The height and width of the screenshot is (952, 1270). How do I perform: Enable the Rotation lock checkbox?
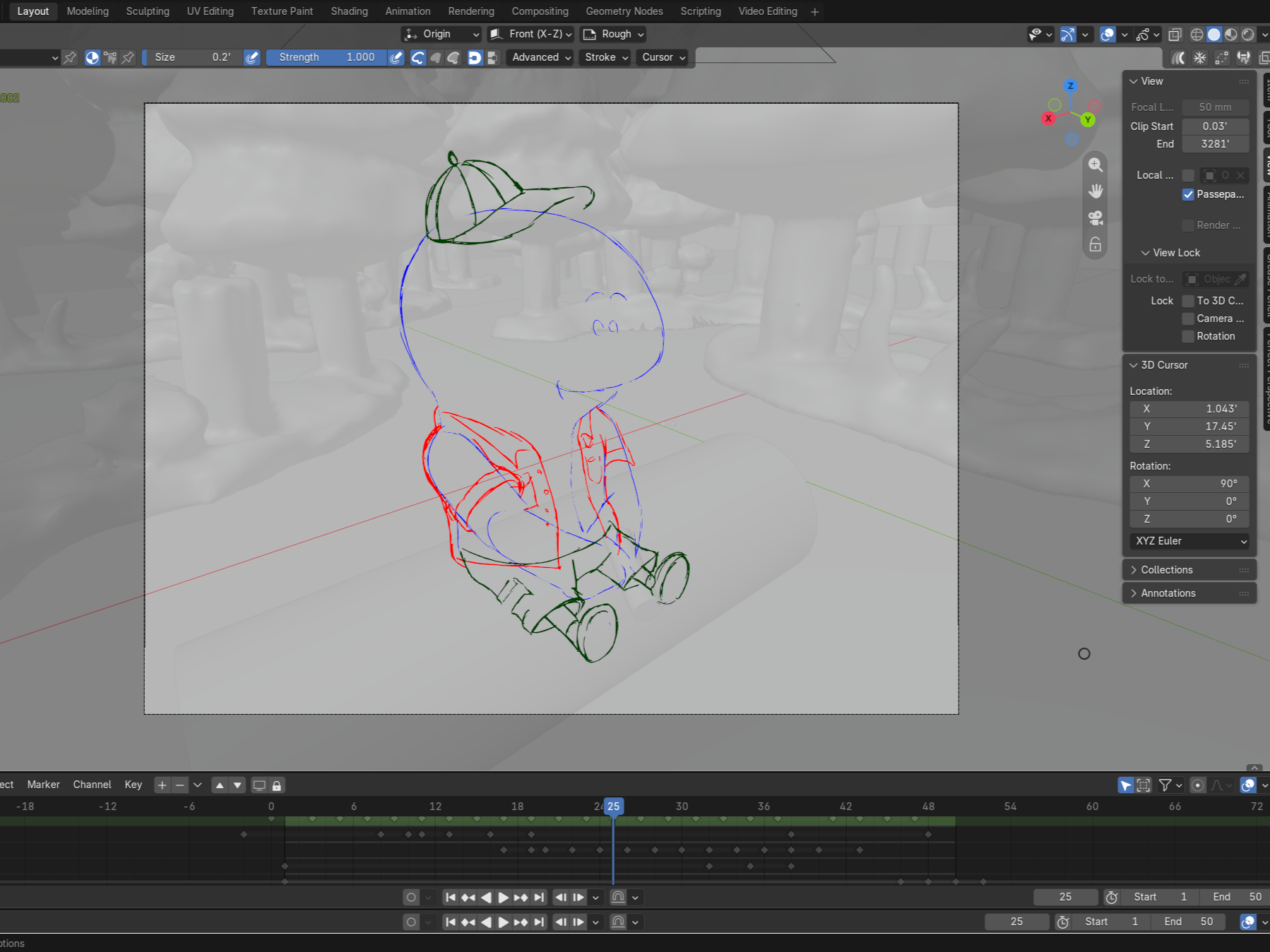(1188, 336)
